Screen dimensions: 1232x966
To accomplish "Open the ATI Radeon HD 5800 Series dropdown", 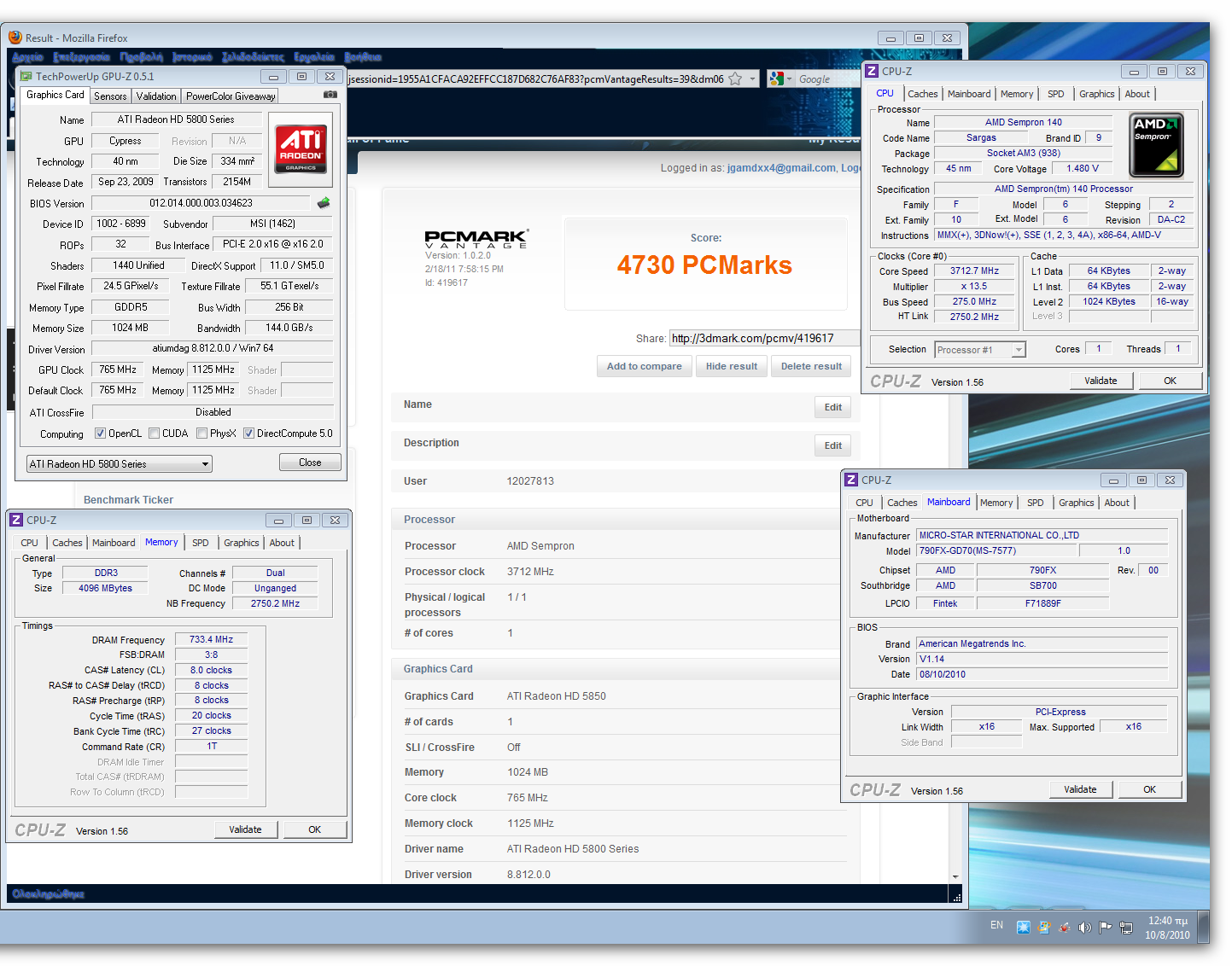I will point(120,464).
